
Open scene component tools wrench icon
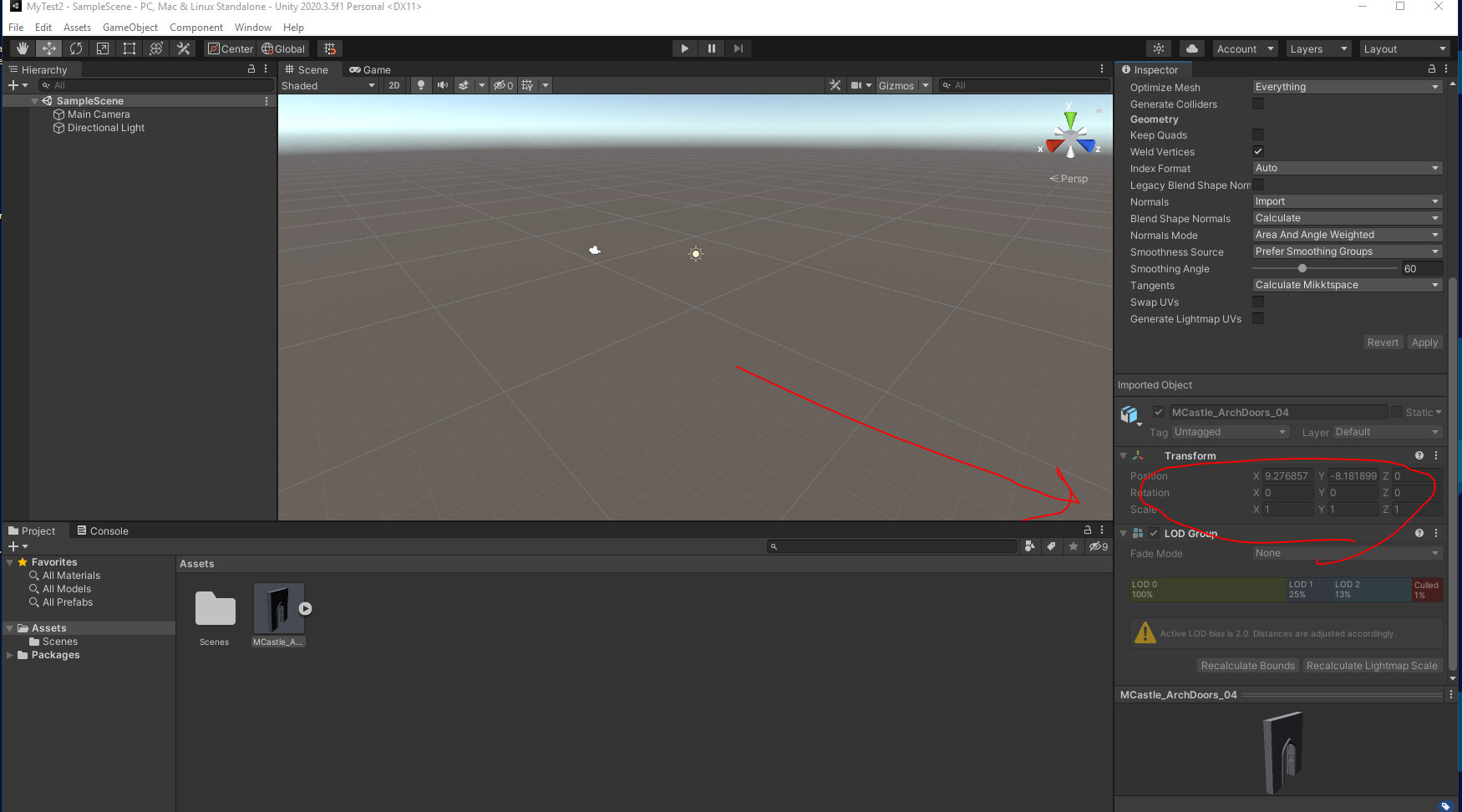click(835, 85)
